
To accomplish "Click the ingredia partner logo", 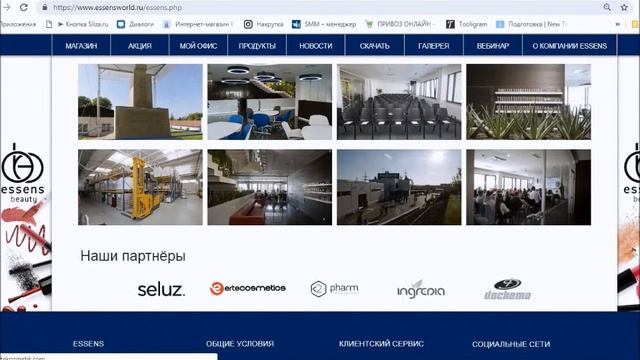I will 421,289.
